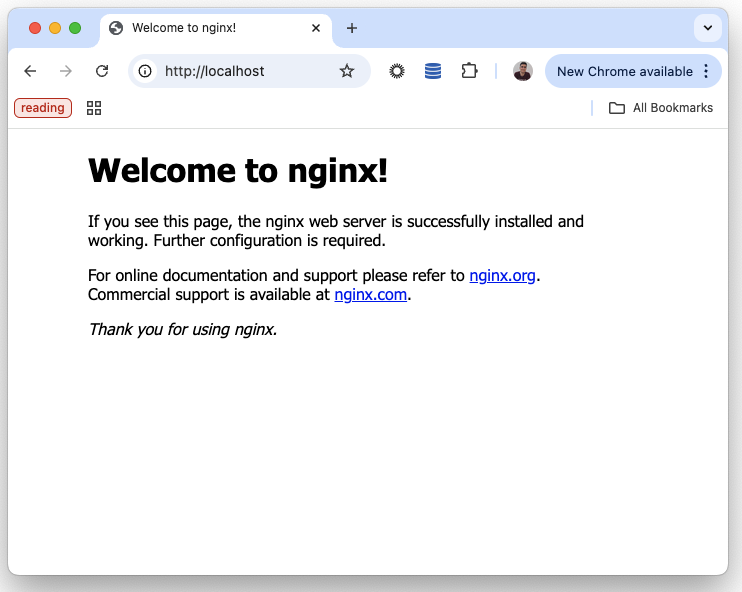The width and height of the screenshot is (742, 592).
Task: Click the forward navigation arrow
Action: pyautogui.click(x=66, y=71)
